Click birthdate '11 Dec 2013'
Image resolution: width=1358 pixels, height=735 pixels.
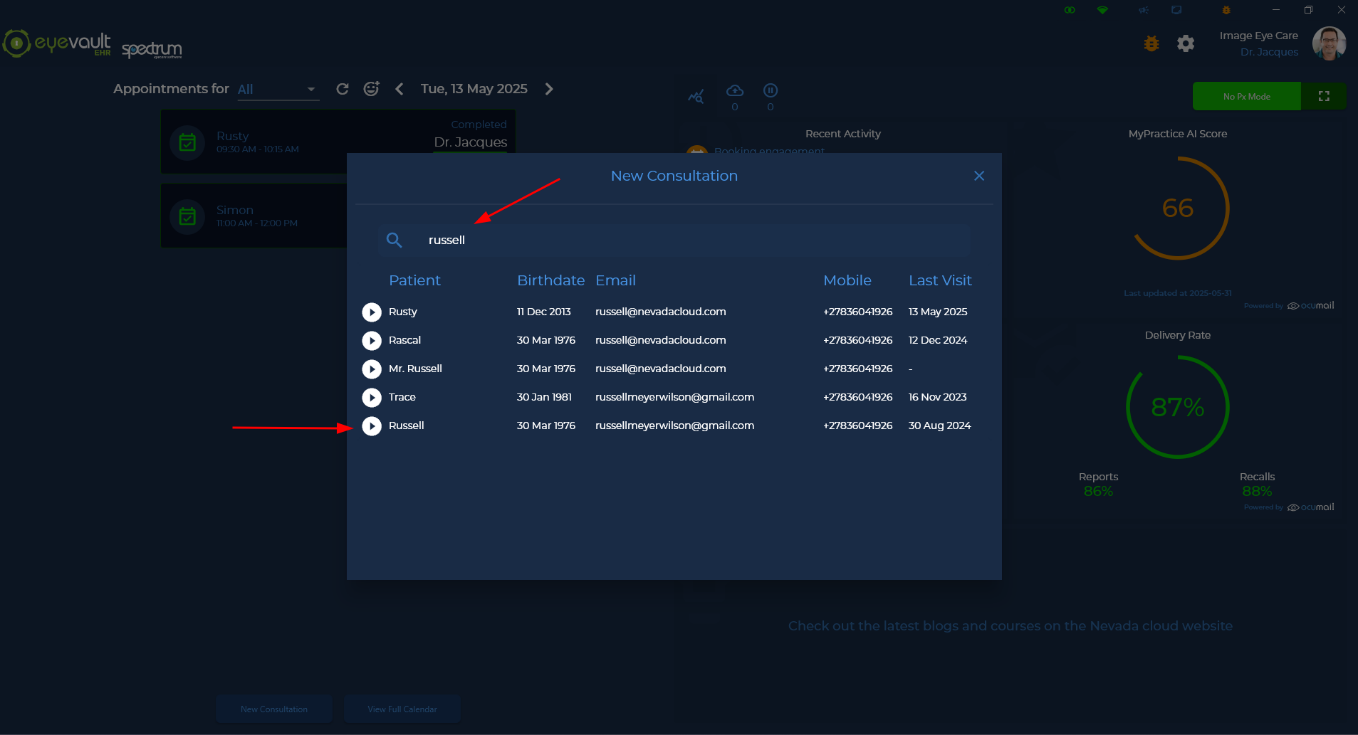pyautogui.click(x=544, y=312)
